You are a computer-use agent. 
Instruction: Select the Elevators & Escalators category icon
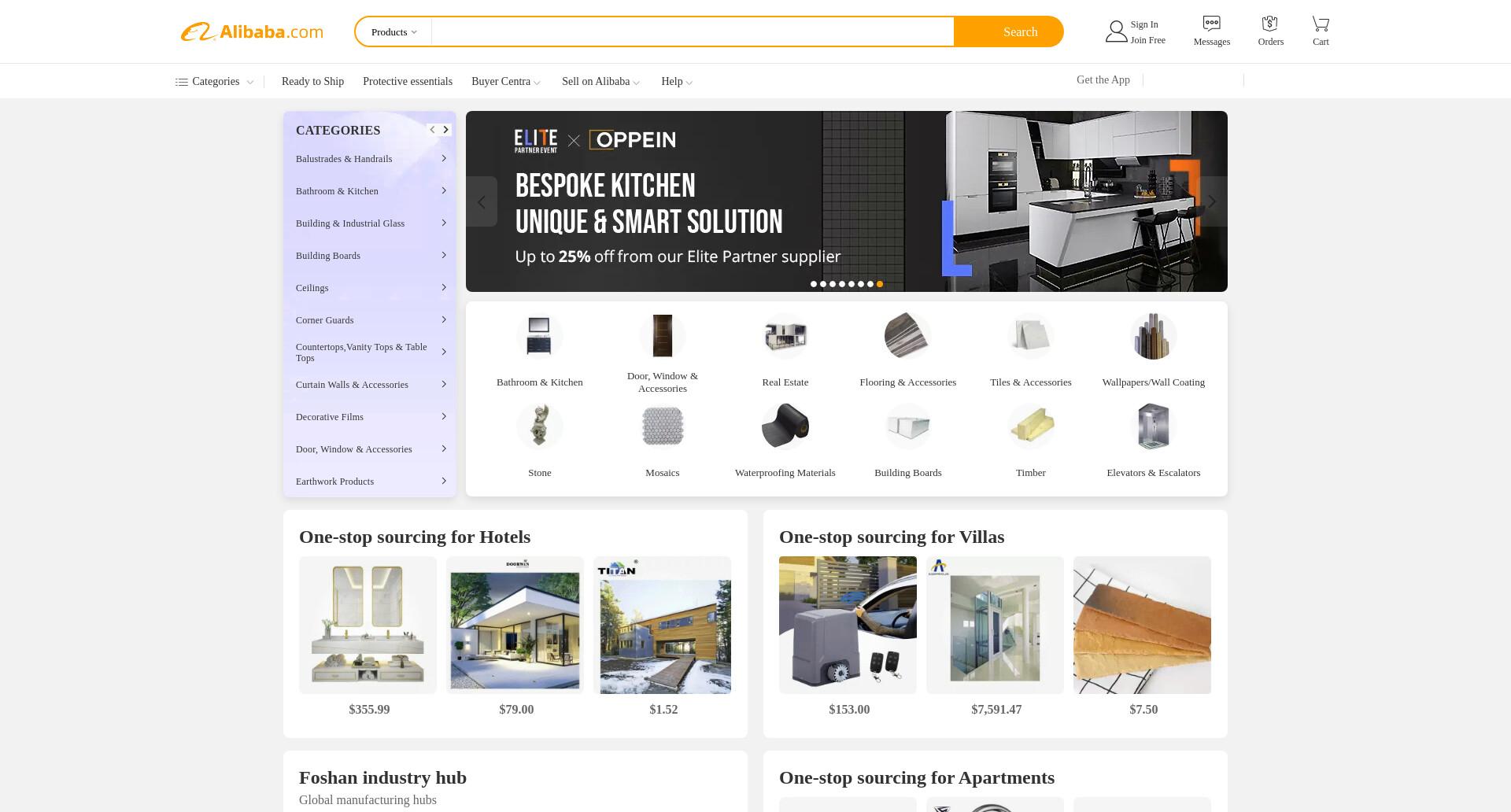coord(1153,426)
